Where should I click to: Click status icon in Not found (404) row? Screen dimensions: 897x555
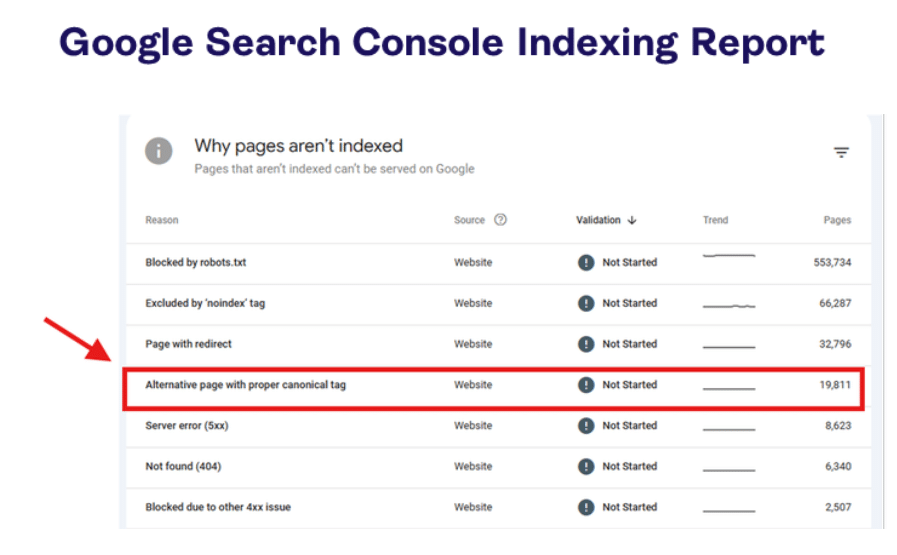coord(586,466)
